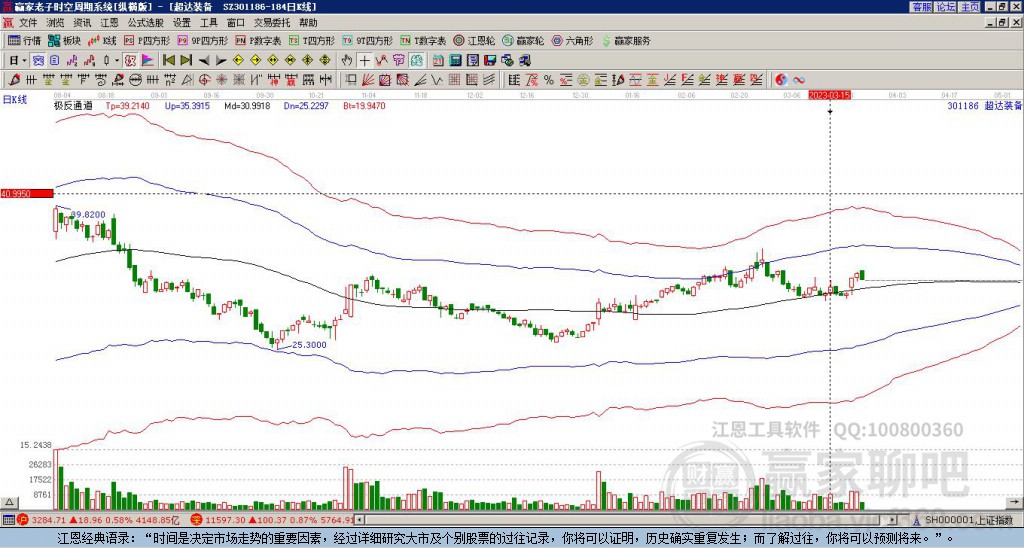Click horizontal scrollbar right arrow
The height and width of the screenshot is (548, 1024).
893,520
